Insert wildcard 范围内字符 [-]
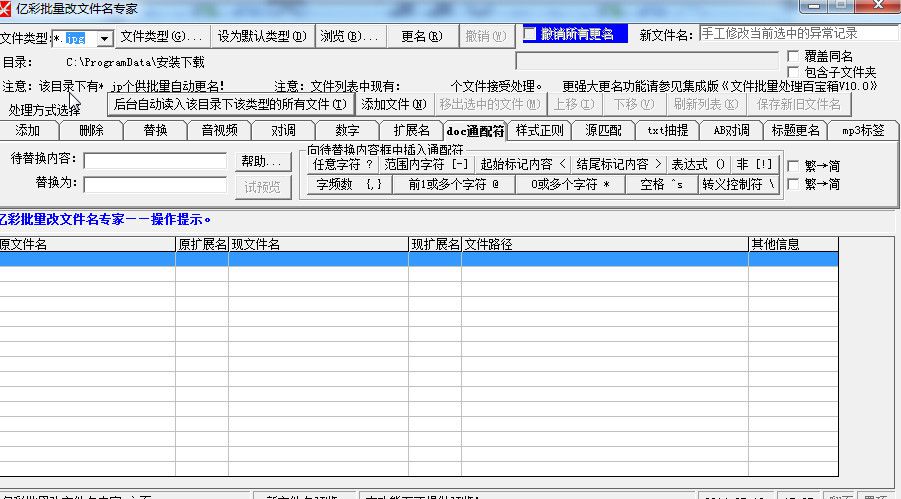Image resolution: width=901 pixels, height=499 pixels. (426, 164)
